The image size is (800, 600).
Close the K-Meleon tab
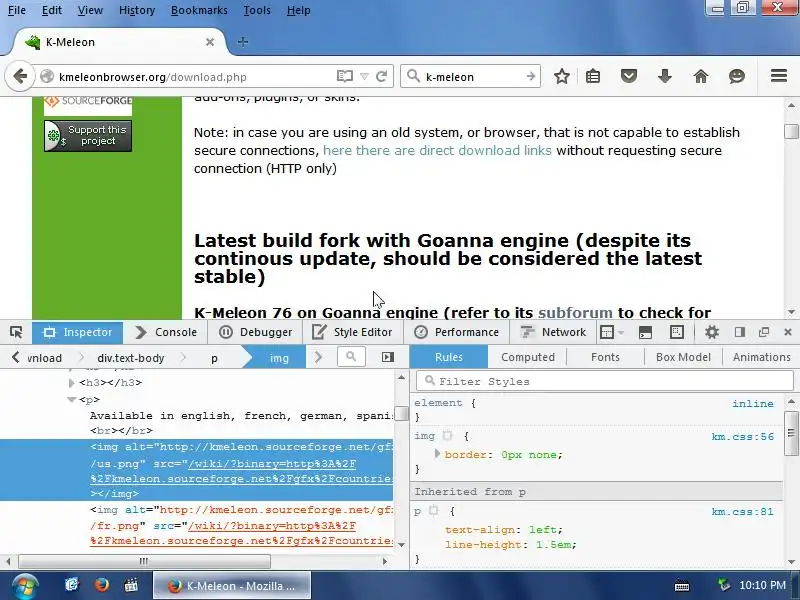(x=210, y=42)
